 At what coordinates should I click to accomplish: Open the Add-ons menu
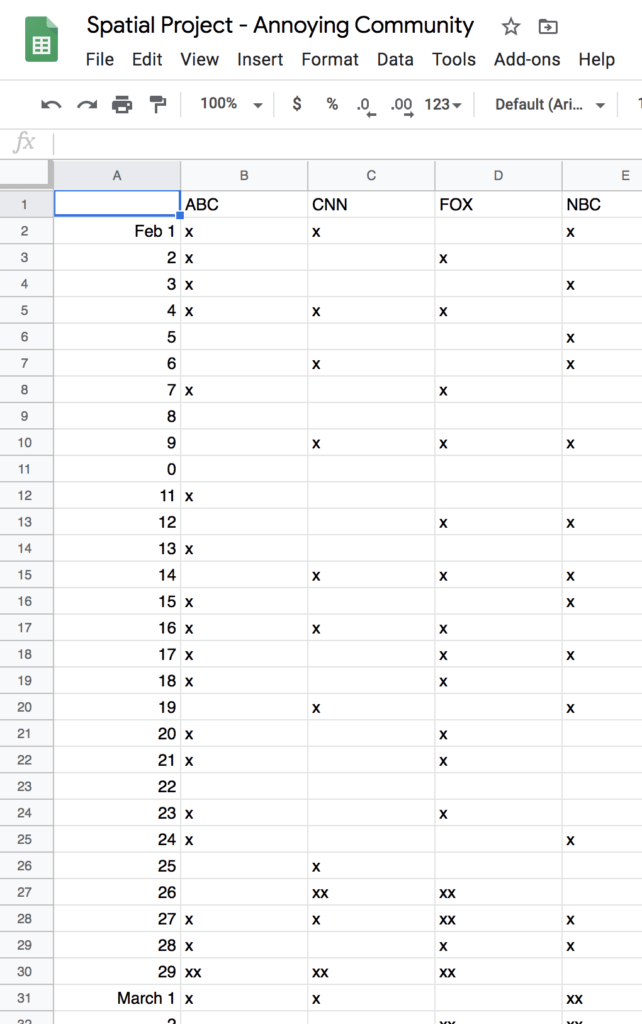pyautogui.click(x=527, y=59)
